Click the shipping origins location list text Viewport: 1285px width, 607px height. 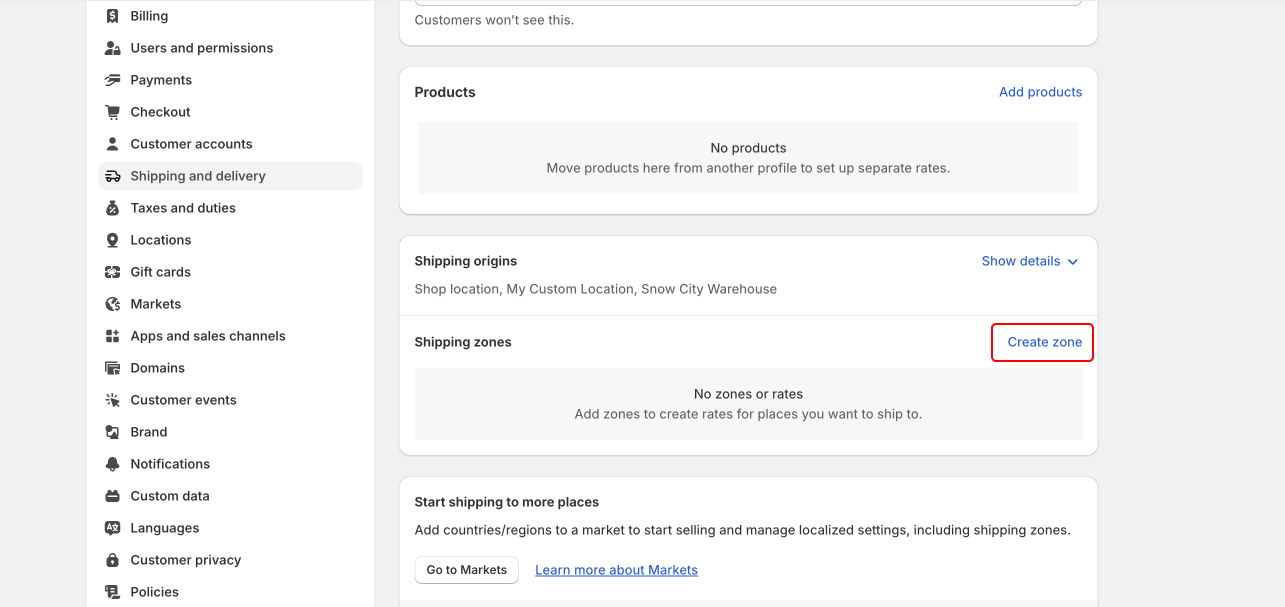click(596, 289)
